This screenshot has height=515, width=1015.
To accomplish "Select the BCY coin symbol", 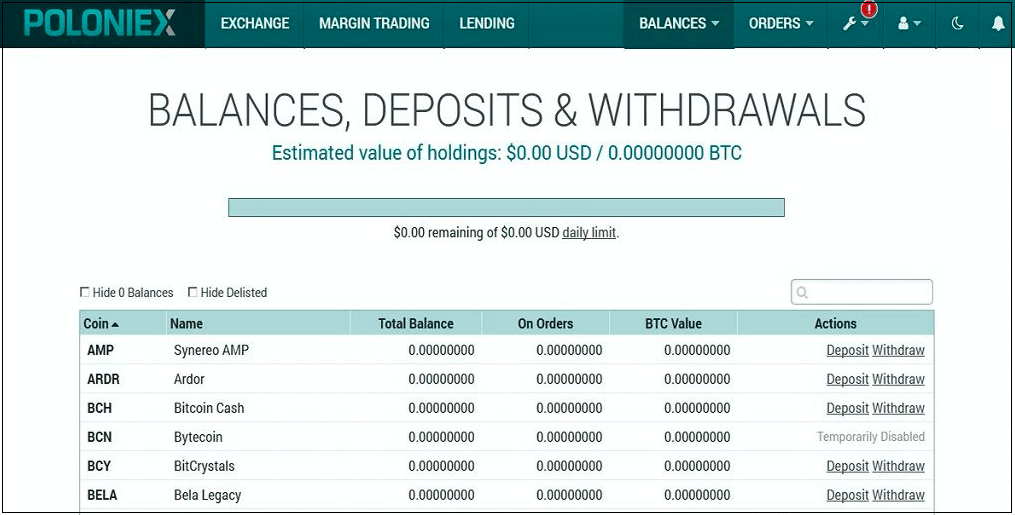I will (99, 466).
